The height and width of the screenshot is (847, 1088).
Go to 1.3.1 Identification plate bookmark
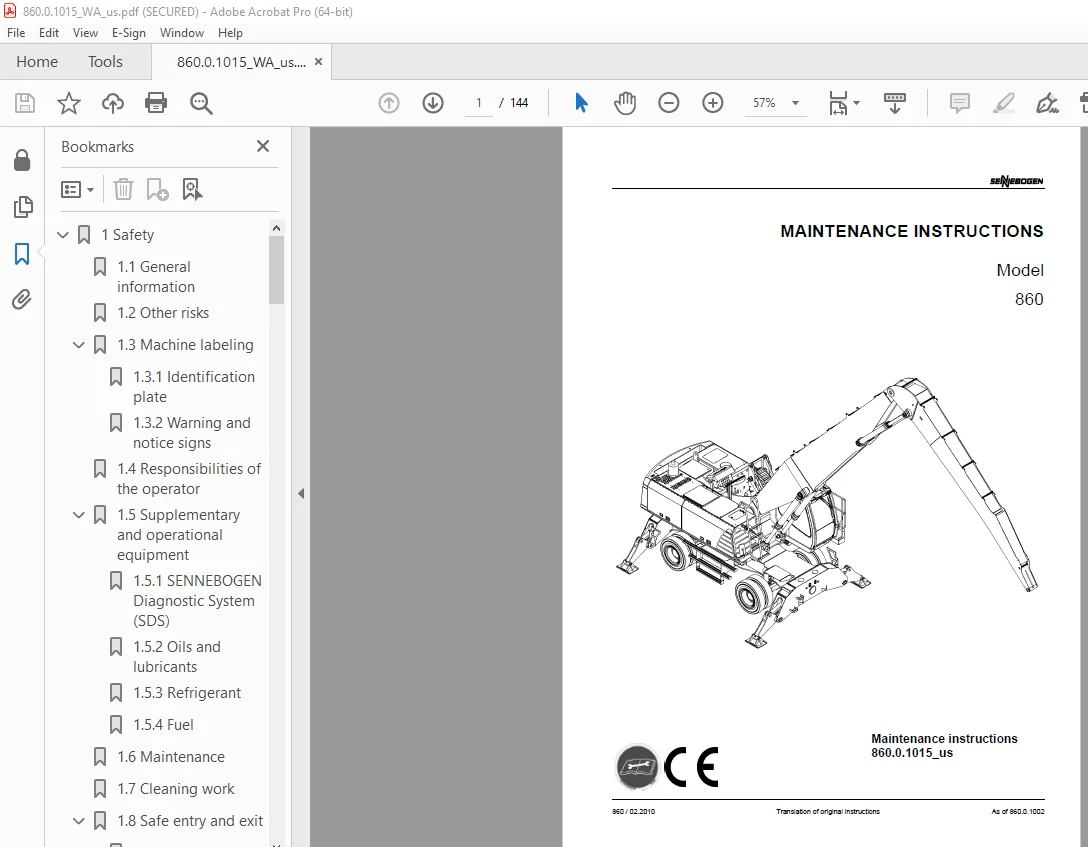pos(194,386)
